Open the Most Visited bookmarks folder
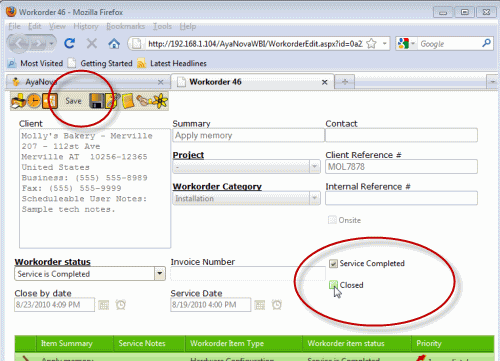Image resolution: width=500 pixels, height=361 pixels. pyautogui.click(x=36, y=63)
